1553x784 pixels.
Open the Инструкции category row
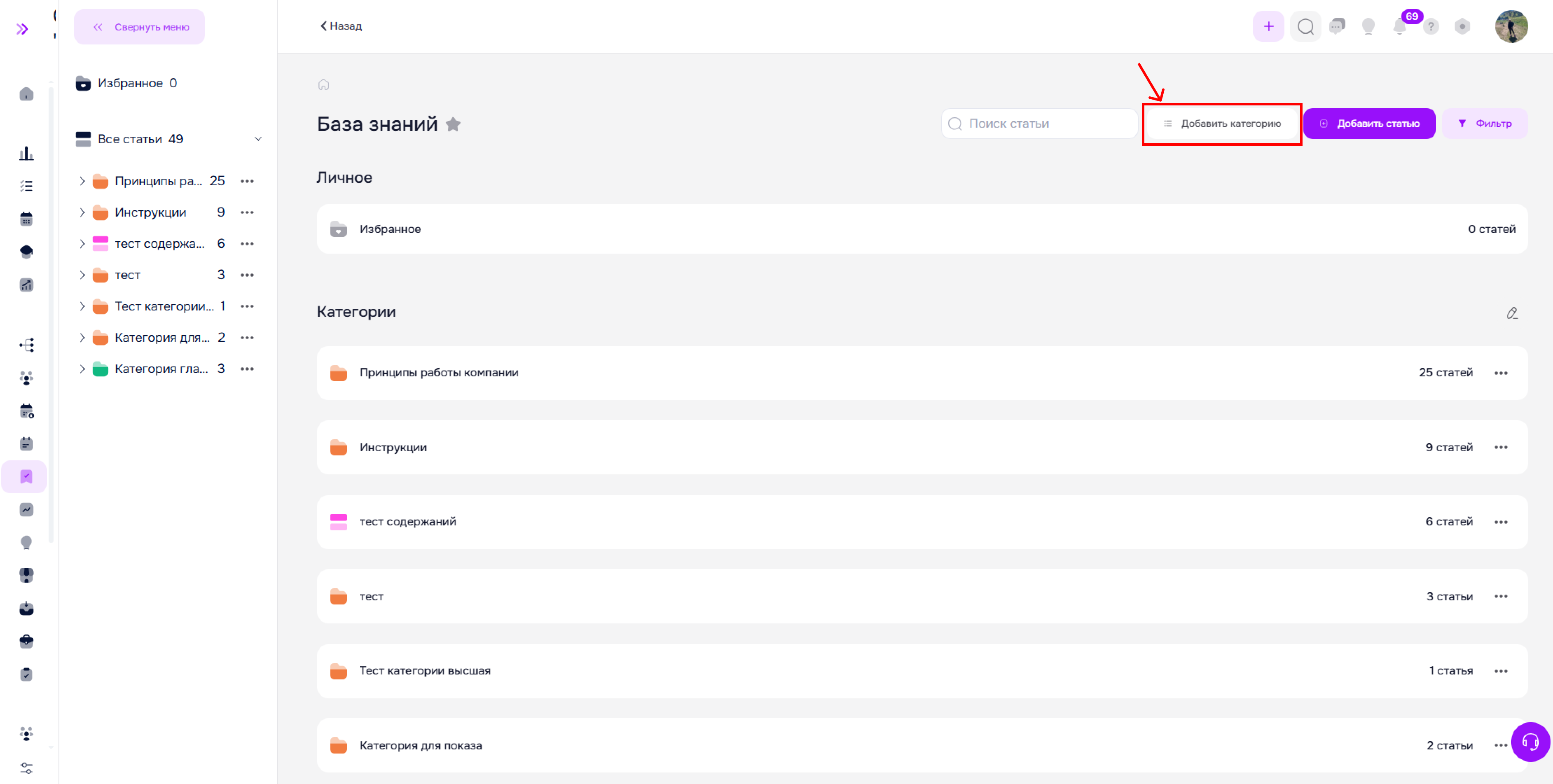click(922, 448)
